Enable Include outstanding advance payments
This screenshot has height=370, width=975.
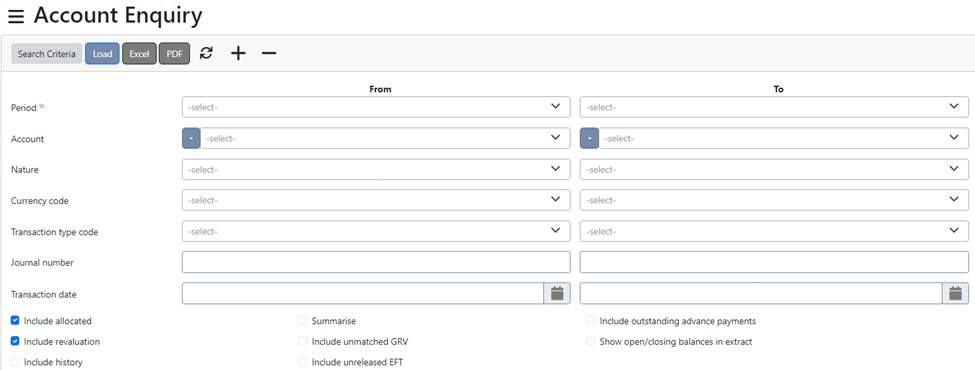click(591, 321)
